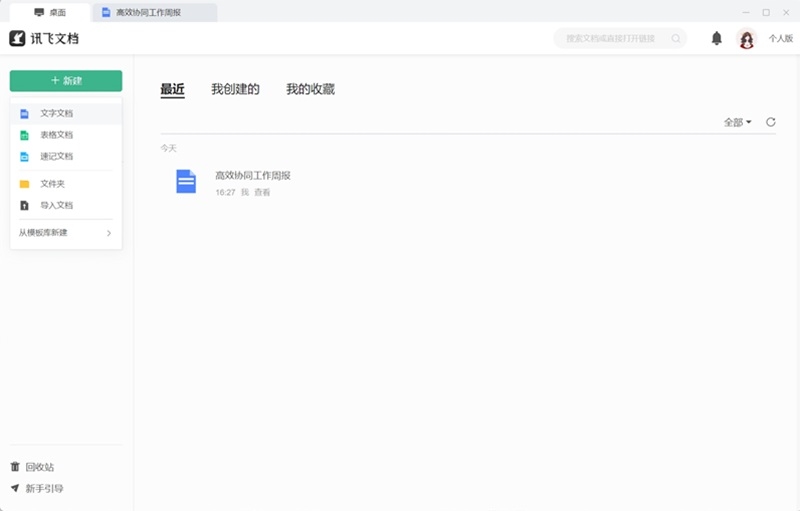Click the 回收站 trash icon
Screen dimensions: 800x511
tap(15, 467)
